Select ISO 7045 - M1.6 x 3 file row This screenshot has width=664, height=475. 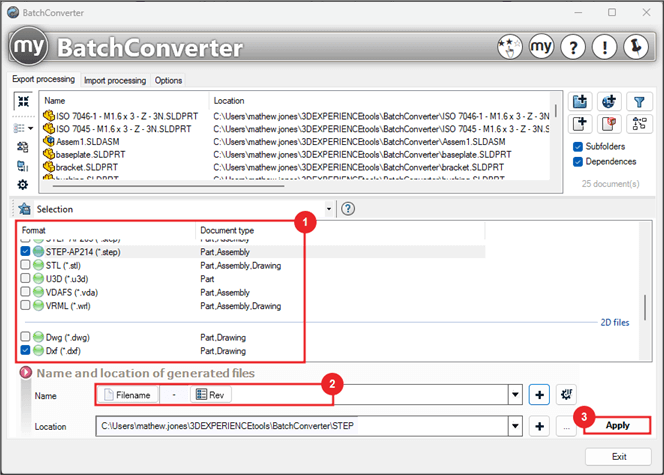coord(296,129)
